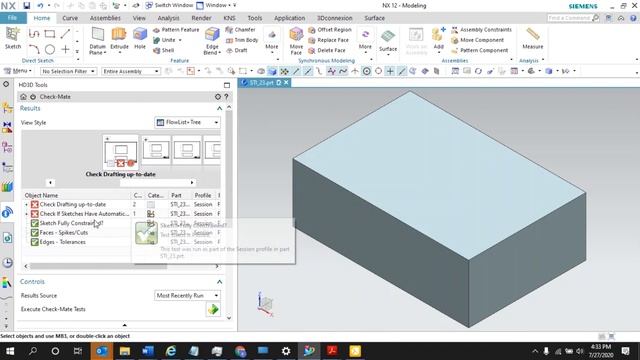Switch to the Assemblies ribbon tab
This screenshot has height=360, width=640.
[x=105, y=18]
